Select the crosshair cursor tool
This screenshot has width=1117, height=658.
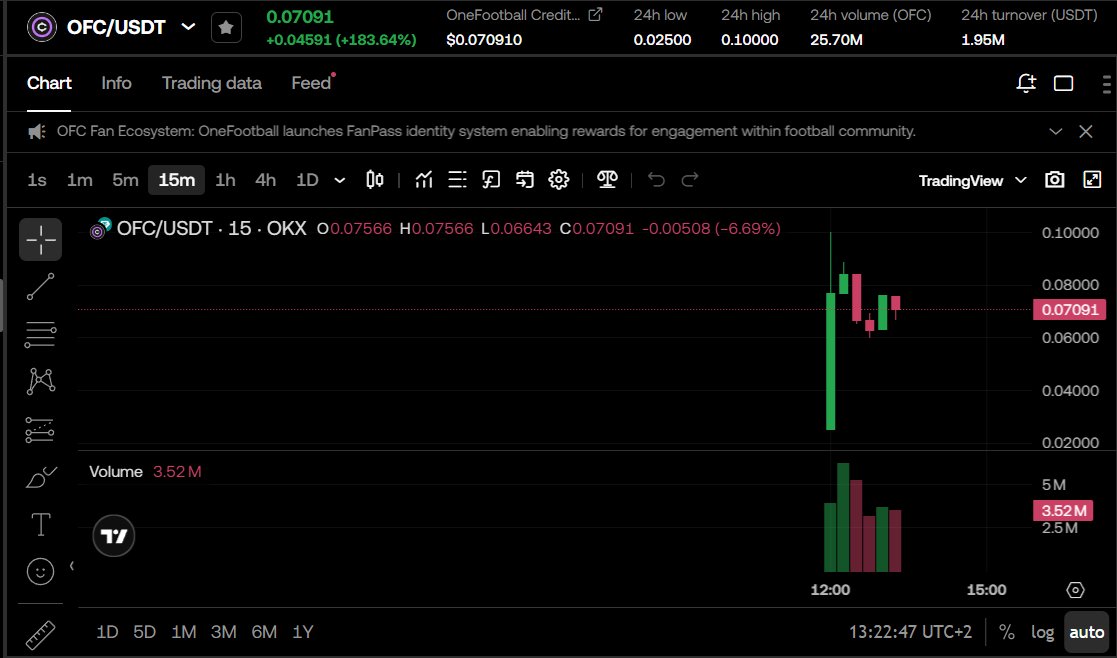[x=41, y=239]
